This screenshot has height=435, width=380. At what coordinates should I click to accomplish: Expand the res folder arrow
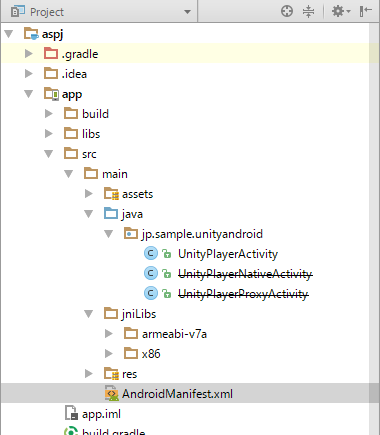(89, 374)
